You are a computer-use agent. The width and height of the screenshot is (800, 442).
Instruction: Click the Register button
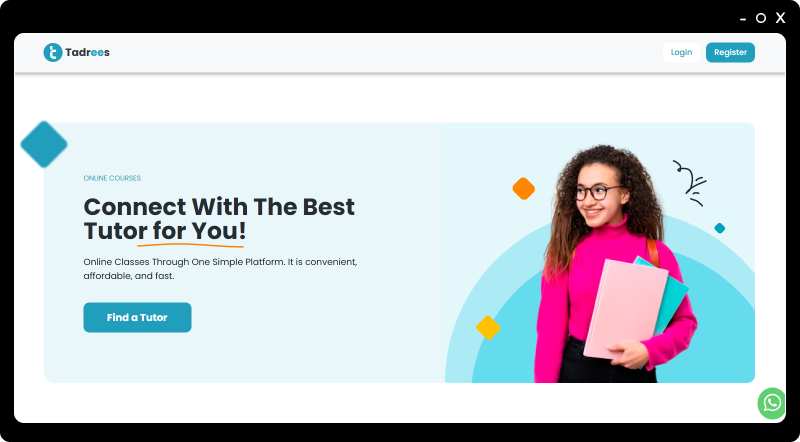click(730, 52)
